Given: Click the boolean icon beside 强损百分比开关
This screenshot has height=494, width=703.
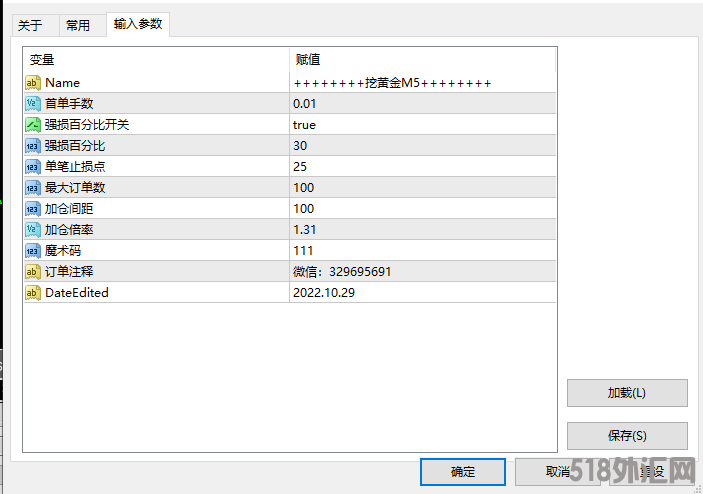Looking at the screenshot, I should 33,125.
